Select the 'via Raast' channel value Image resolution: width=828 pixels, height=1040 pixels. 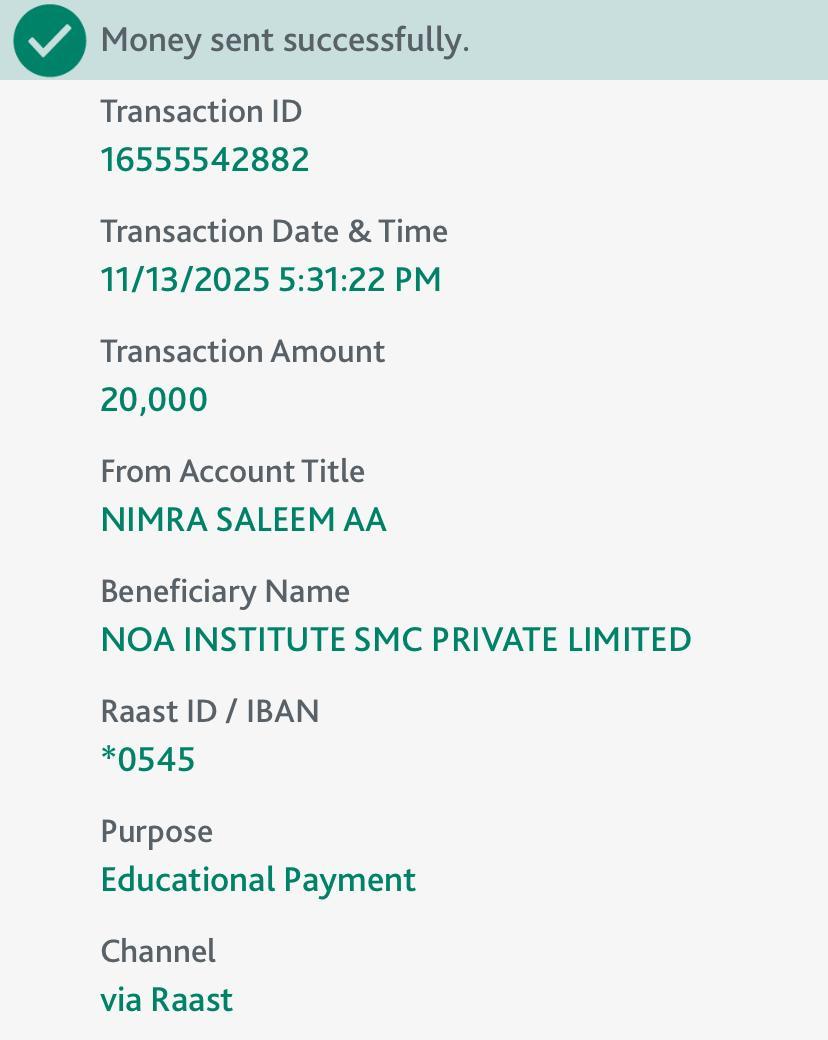coord(167,1000)
